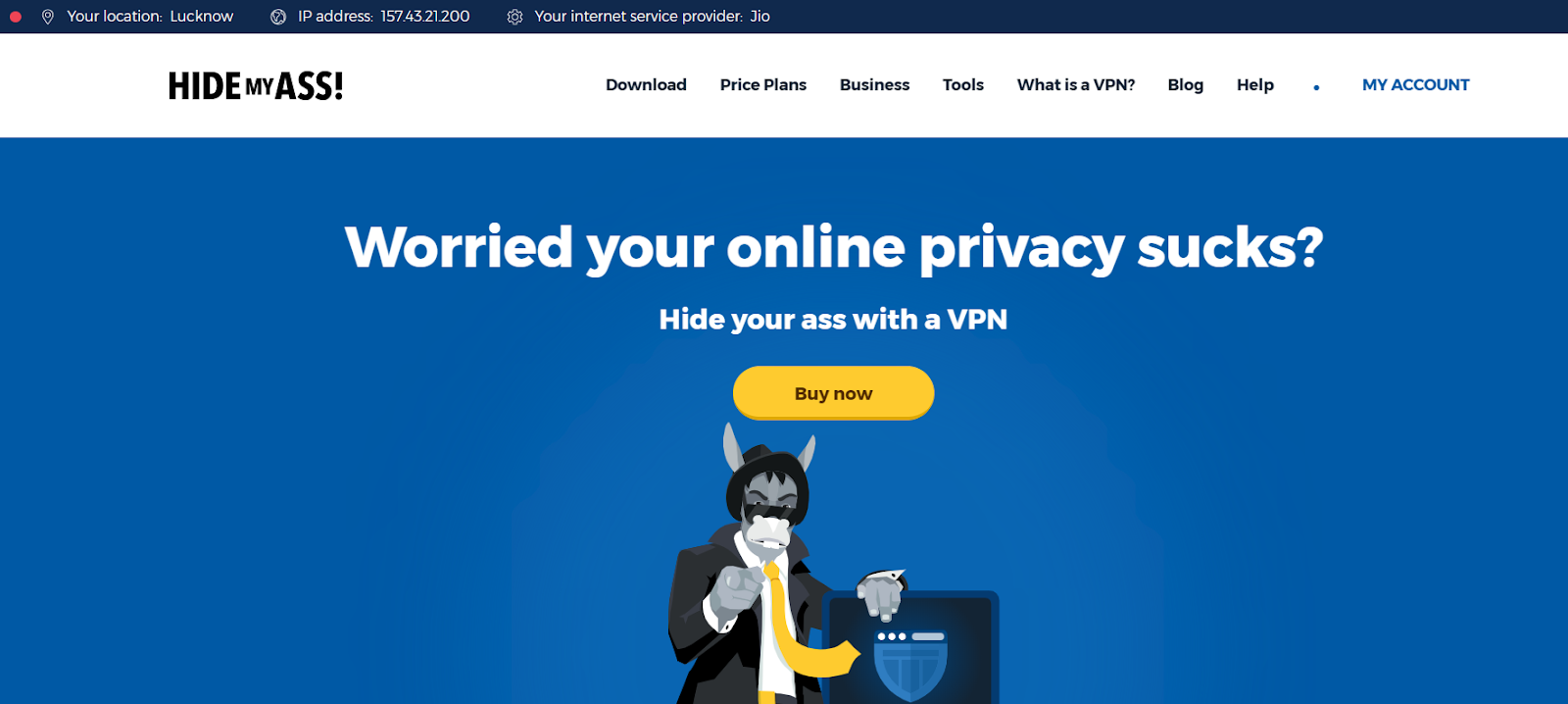Open the Tools menu

point(963,85)
